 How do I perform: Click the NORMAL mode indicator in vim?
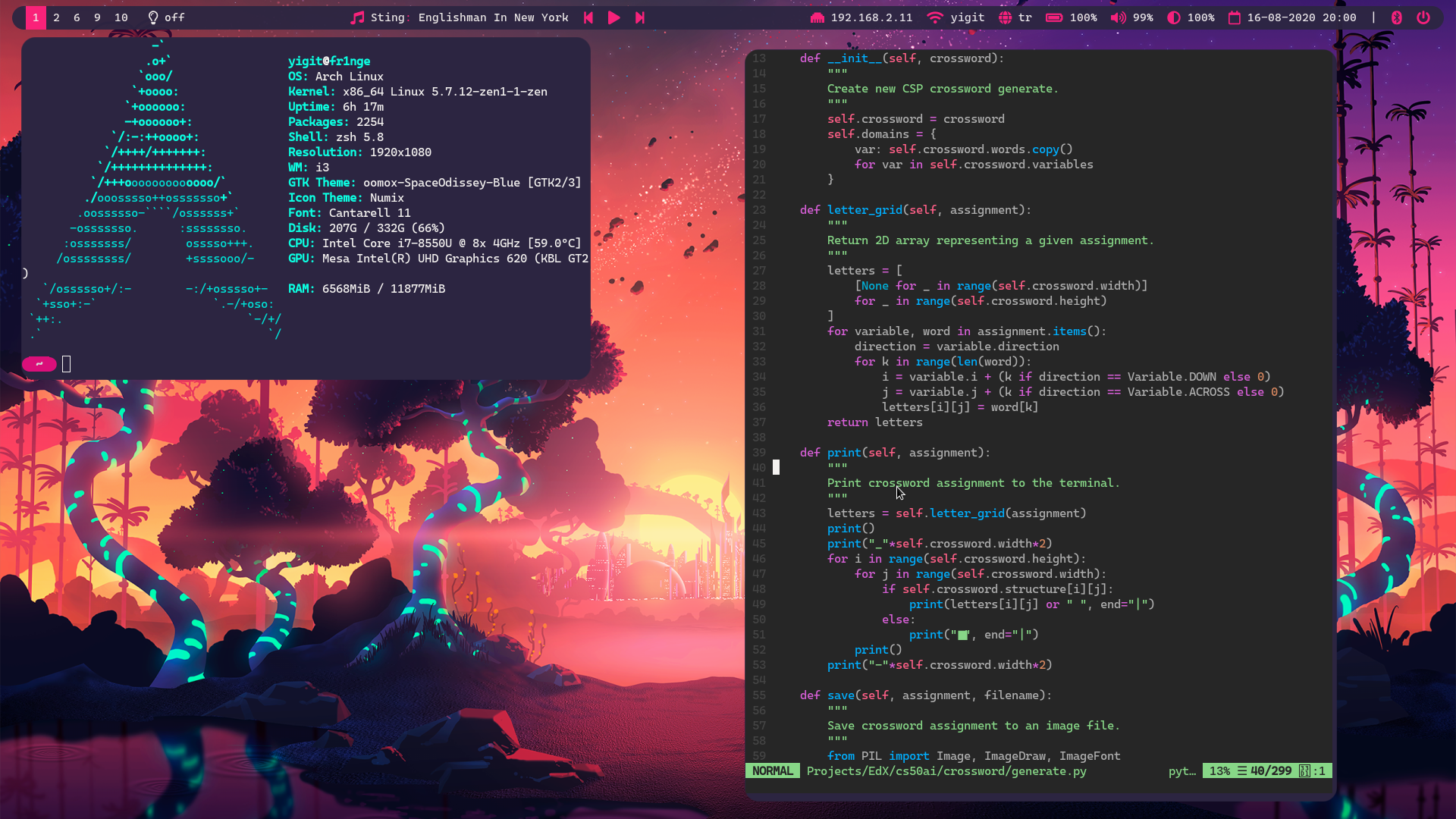[773, 770]
